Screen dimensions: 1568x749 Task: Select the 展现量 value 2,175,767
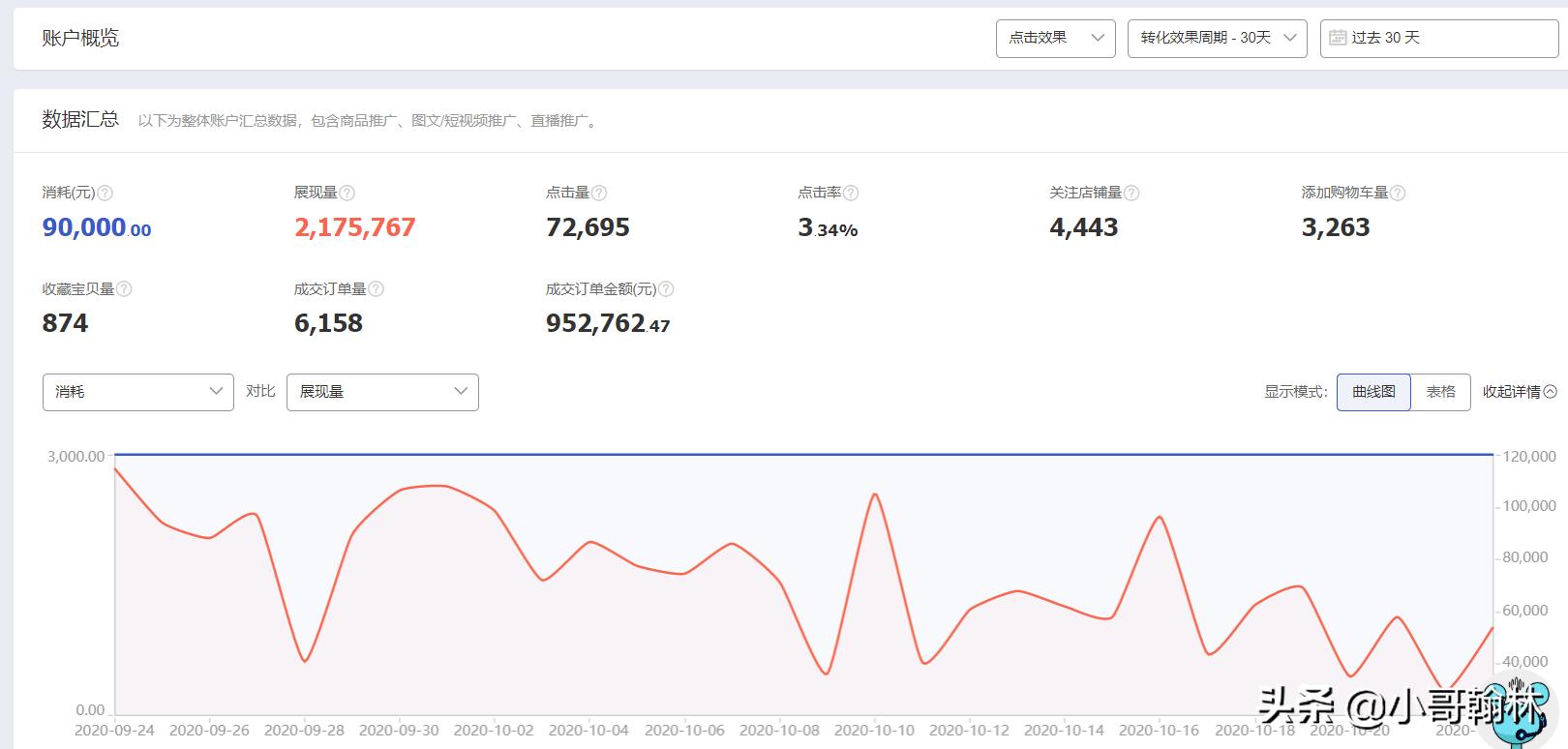pyautogui.click(x=355, y=227)
